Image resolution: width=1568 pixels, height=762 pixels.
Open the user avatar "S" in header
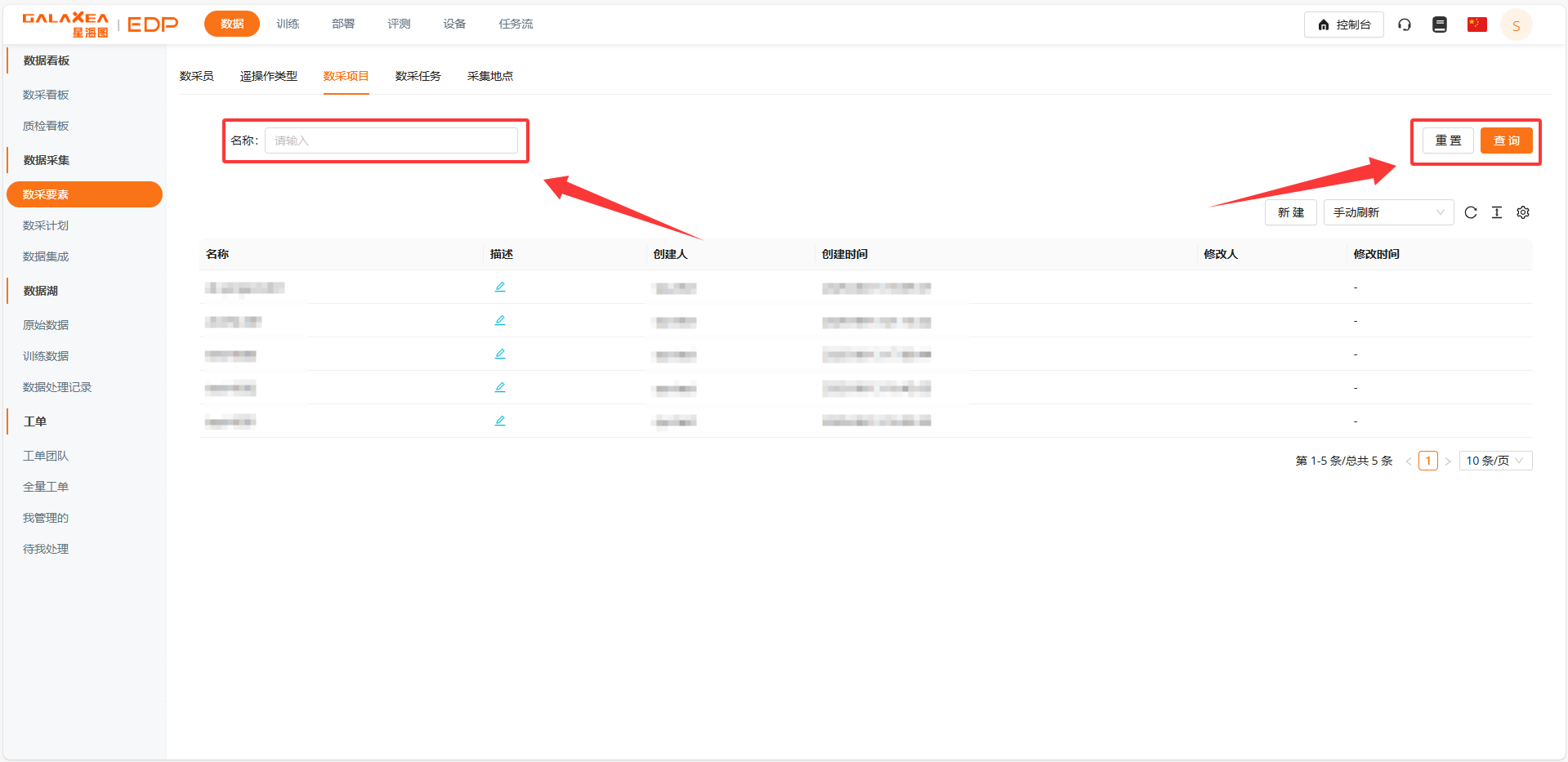pos(1516,25)
